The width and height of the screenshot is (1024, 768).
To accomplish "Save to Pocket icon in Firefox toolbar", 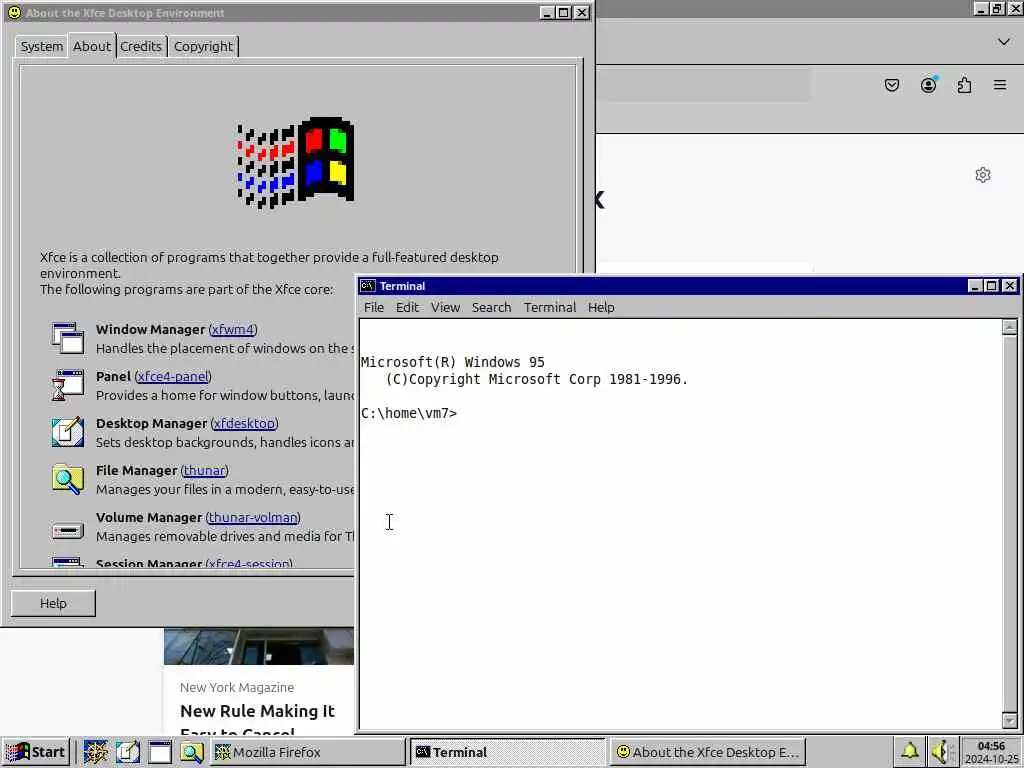I will [891, 85].
